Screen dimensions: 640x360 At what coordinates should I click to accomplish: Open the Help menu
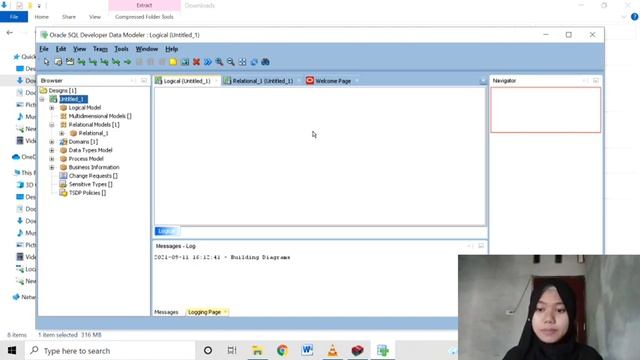point(171,49)
